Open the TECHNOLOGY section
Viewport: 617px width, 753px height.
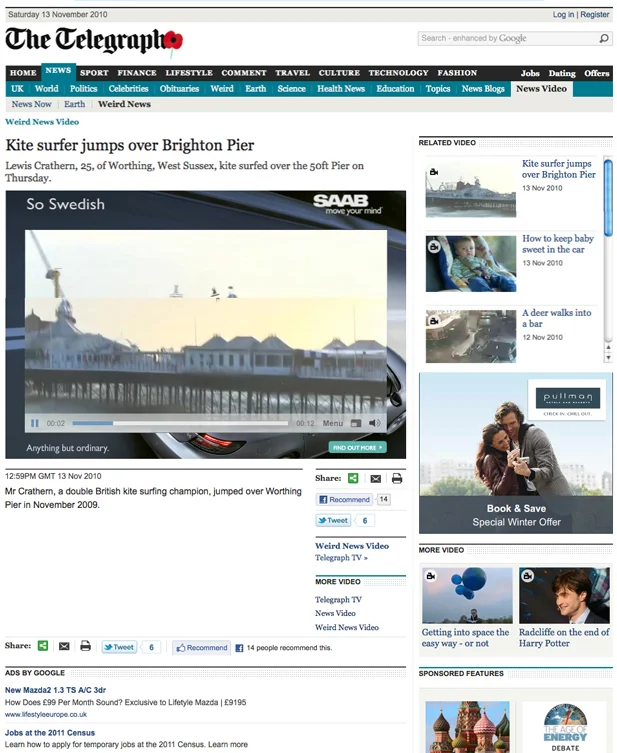click(x=398, y=73)
